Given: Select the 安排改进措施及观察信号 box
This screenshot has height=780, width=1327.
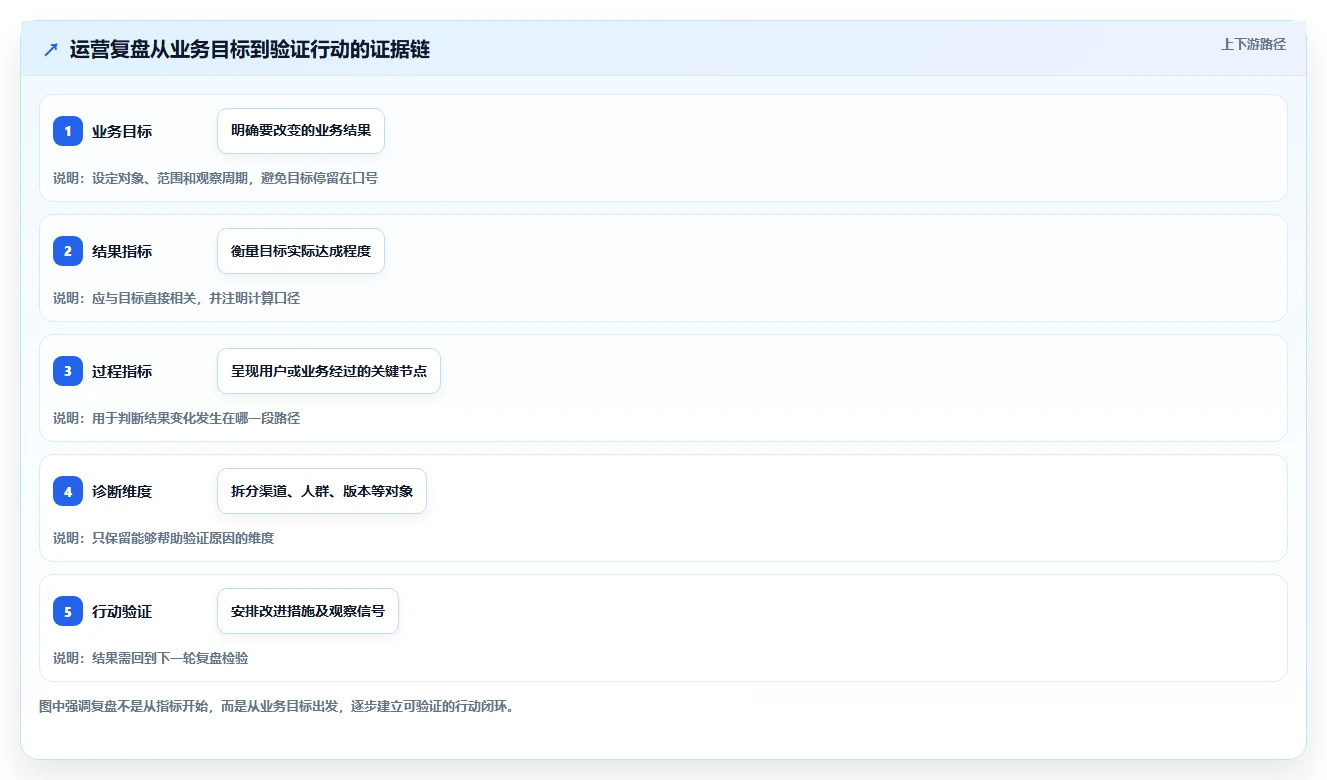Looking at the screenshot, I should 308,611.
